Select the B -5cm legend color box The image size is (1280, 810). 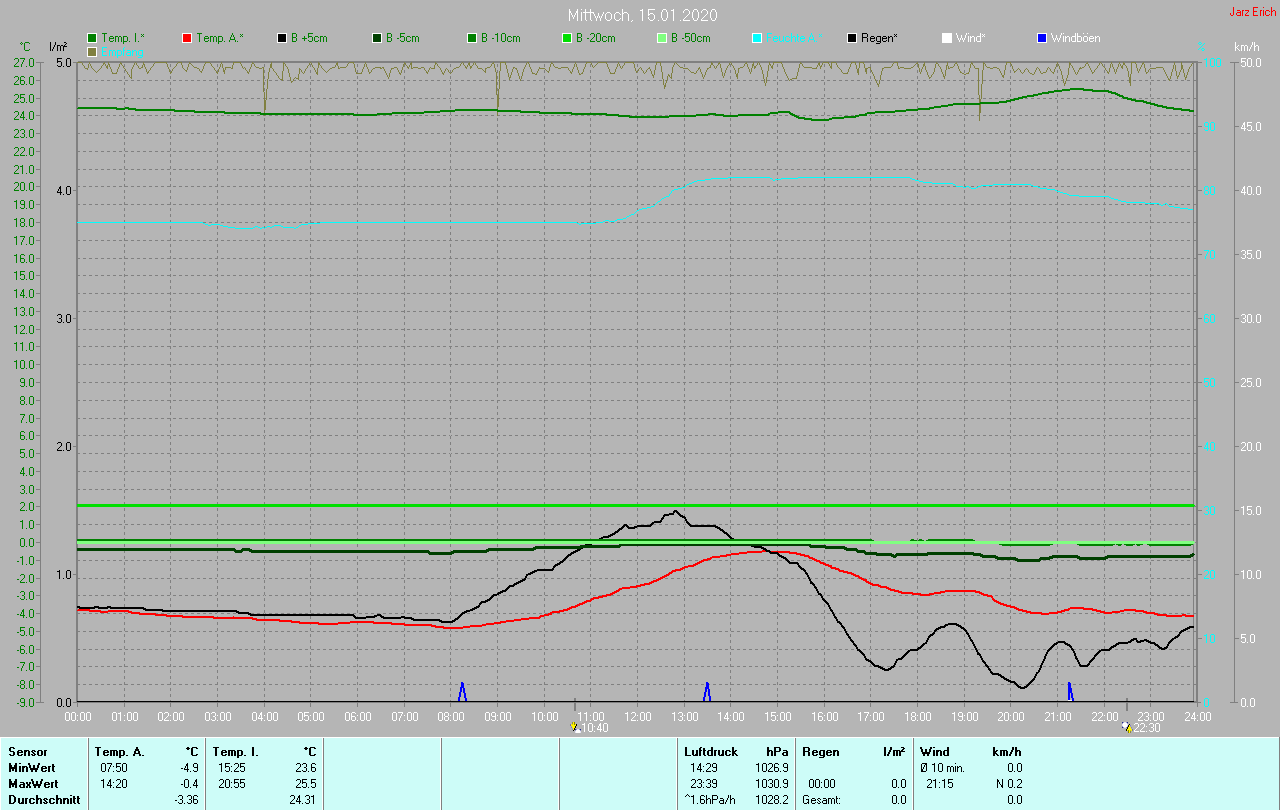377,38
